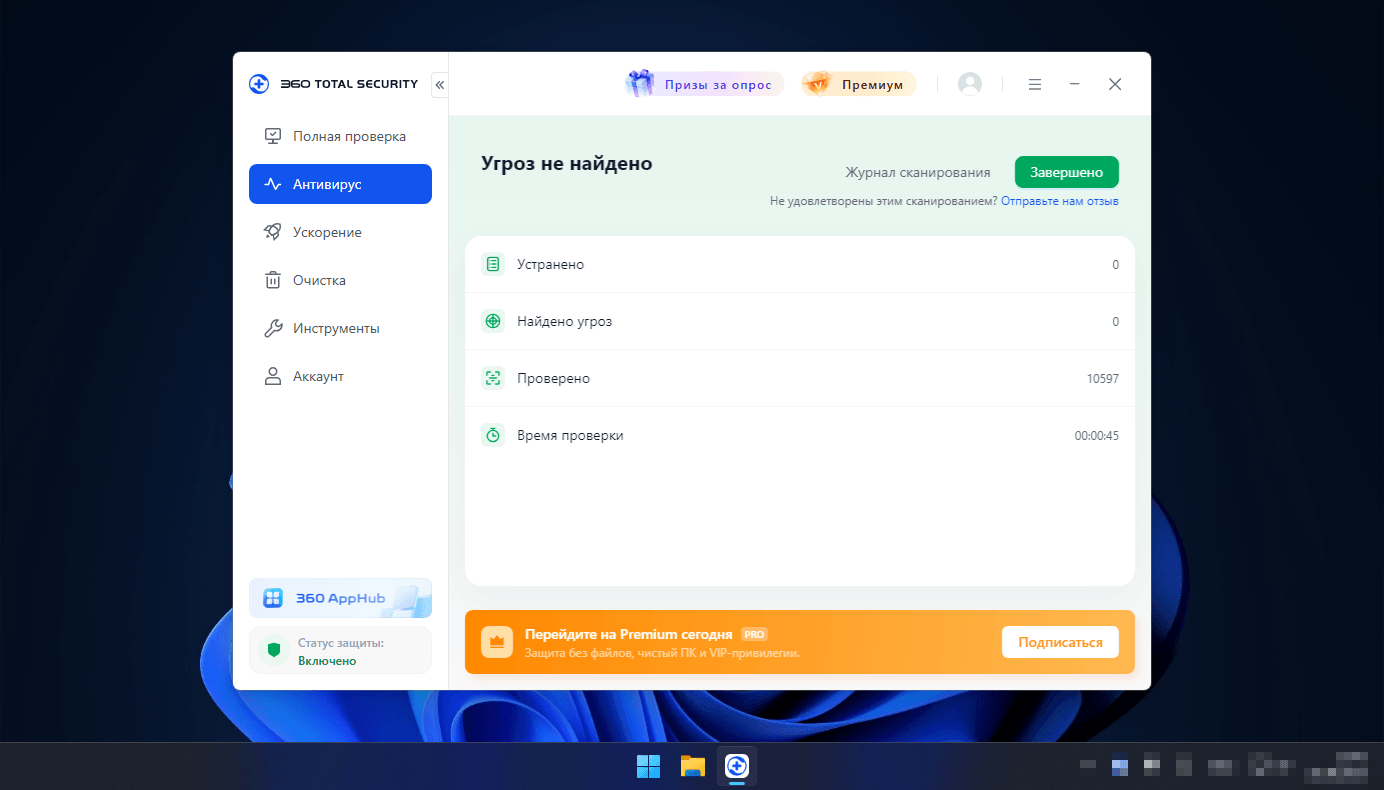This screenshot has width=1384, height=790.
Task: Click the 360 AppHub grid icon
Action: [x=273, y=598]
